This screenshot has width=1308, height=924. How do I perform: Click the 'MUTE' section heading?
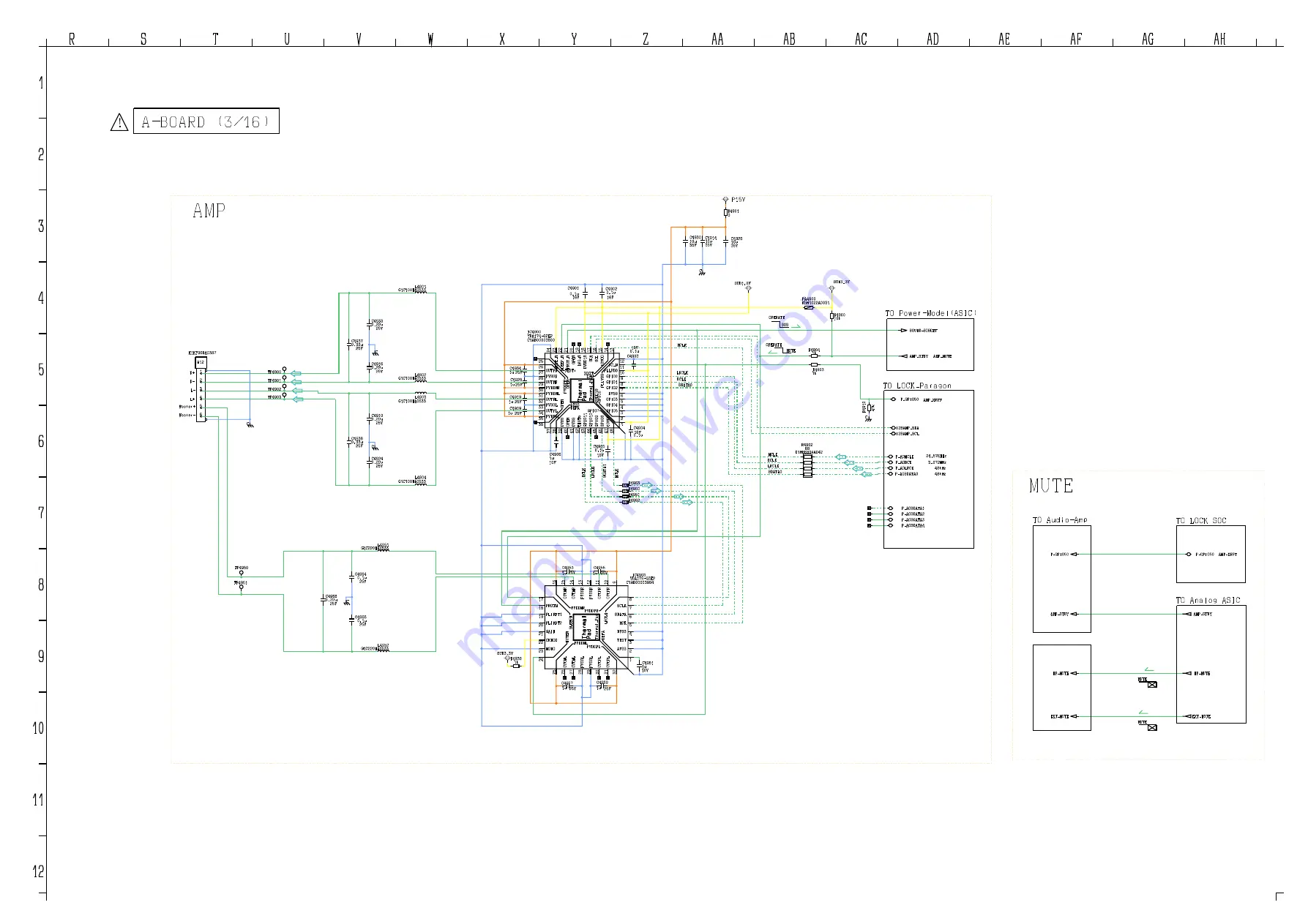pyautogui.click(x=1051, y=486)
